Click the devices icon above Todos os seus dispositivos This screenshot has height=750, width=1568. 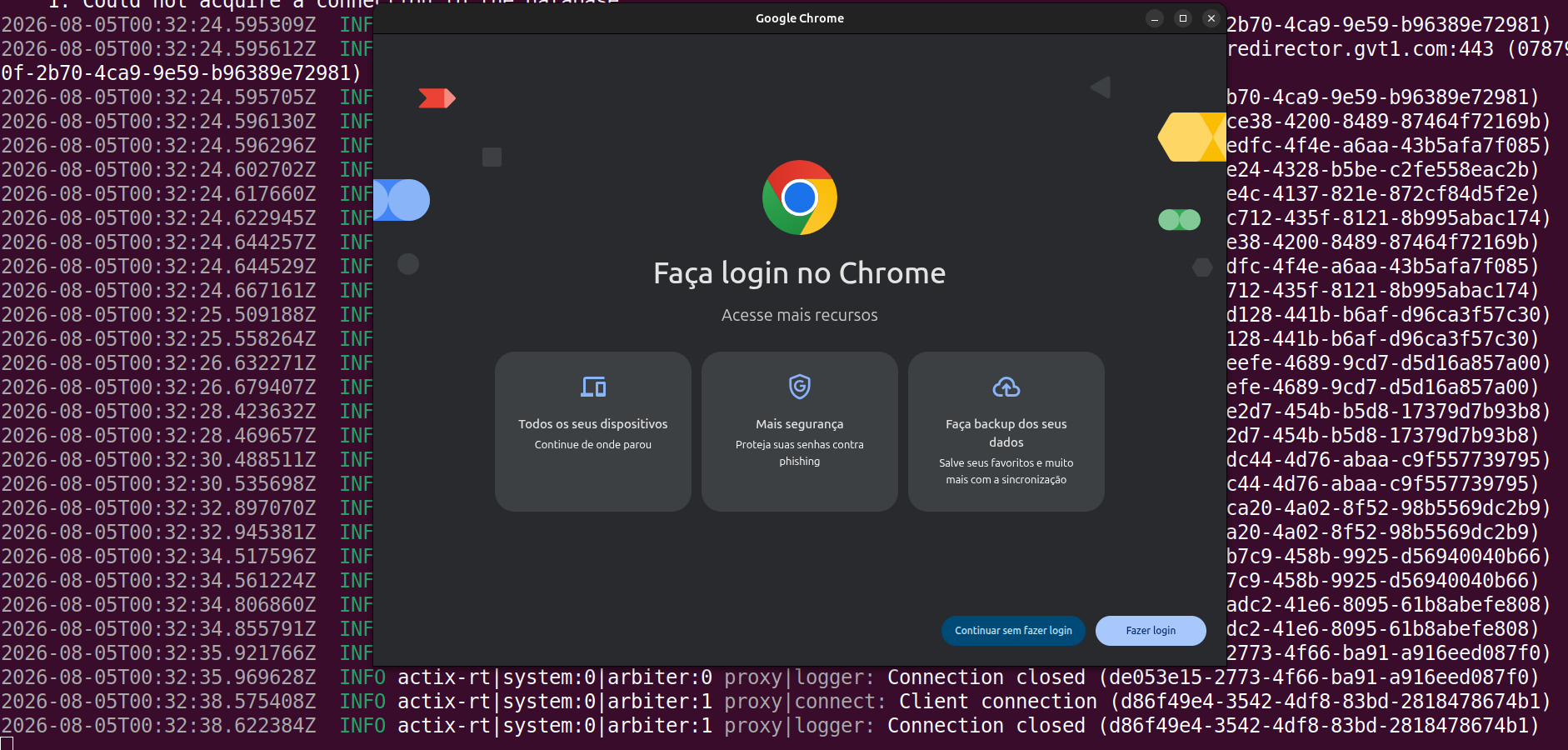click(x=593, y=387)
